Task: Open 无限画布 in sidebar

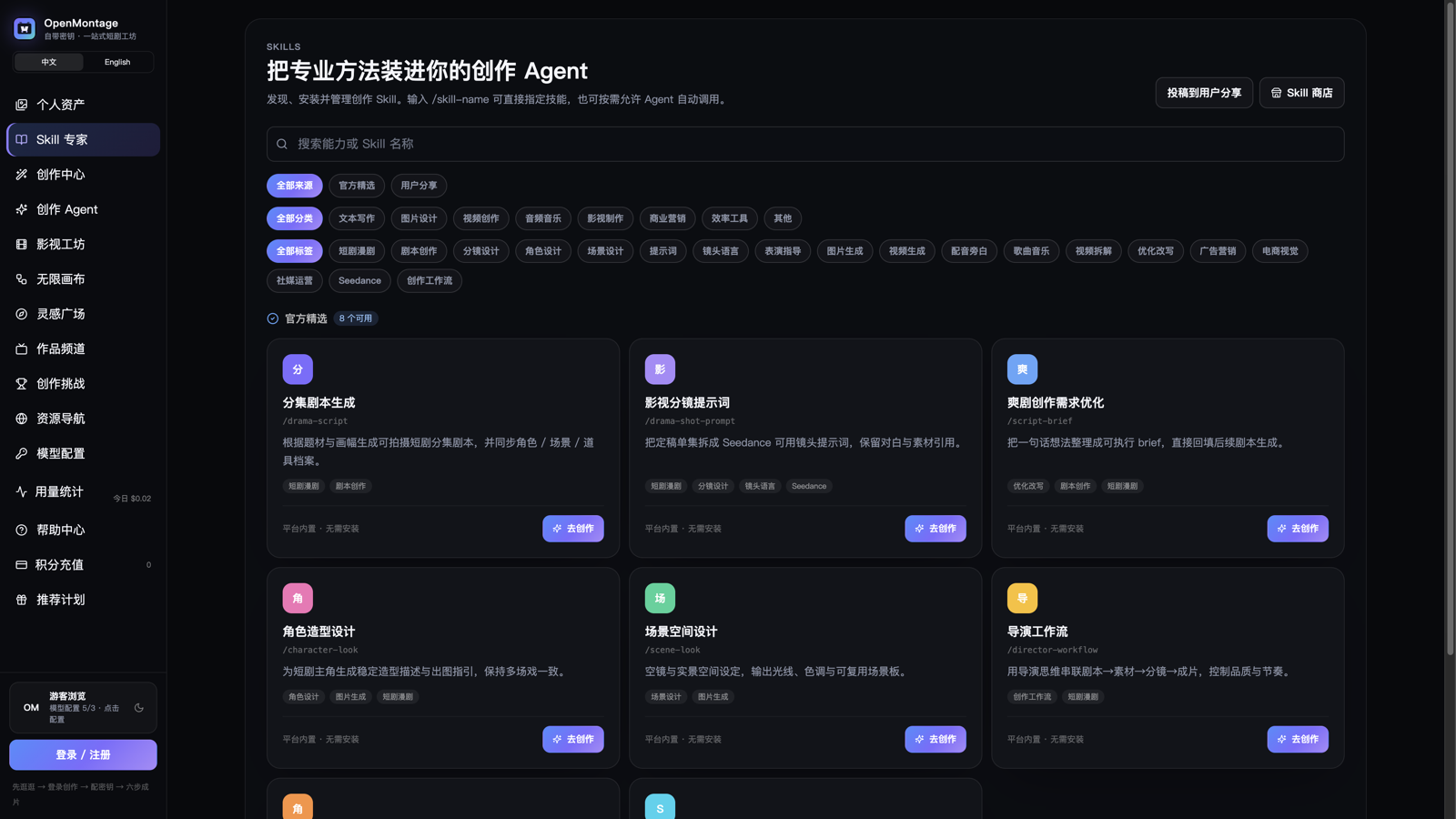Action: click(83, 279)
